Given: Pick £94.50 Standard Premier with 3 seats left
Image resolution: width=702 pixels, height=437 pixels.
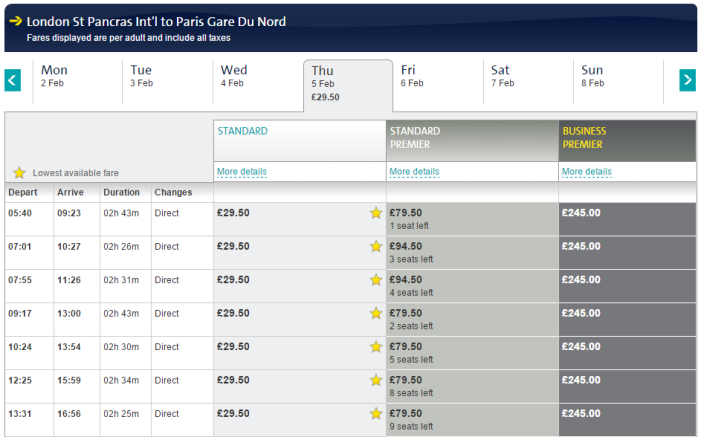Looking at the screenshot, I should click(x=472, y=253).
